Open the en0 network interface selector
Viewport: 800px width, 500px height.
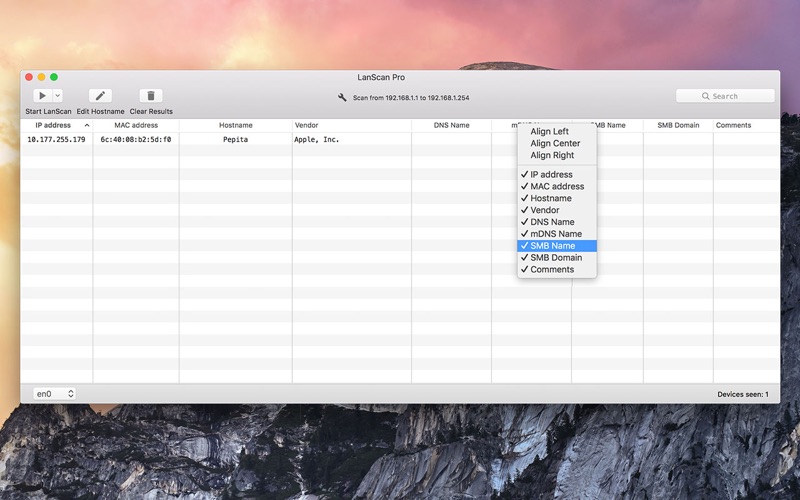(55, 394)
